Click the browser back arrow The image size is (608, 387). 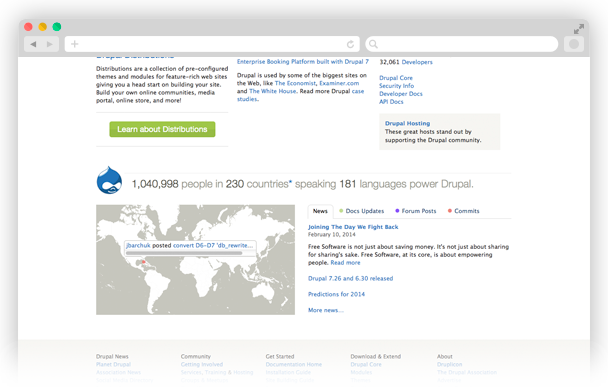coord(33,44)
